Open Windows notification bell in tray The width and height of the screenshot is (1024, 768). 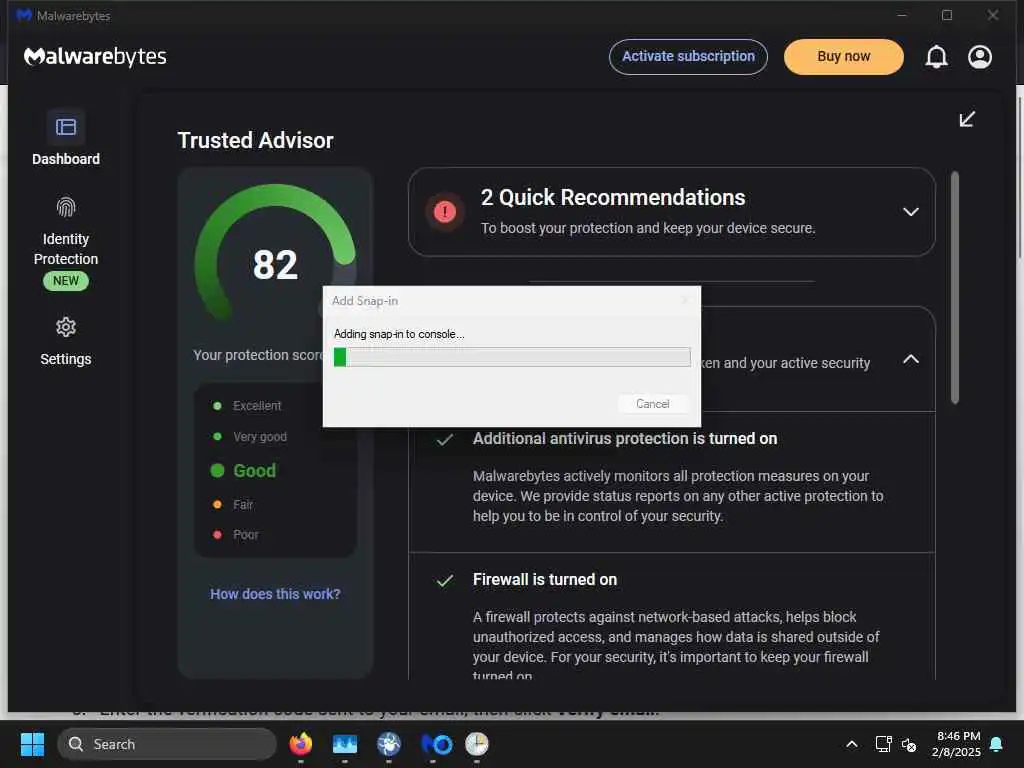997,744
